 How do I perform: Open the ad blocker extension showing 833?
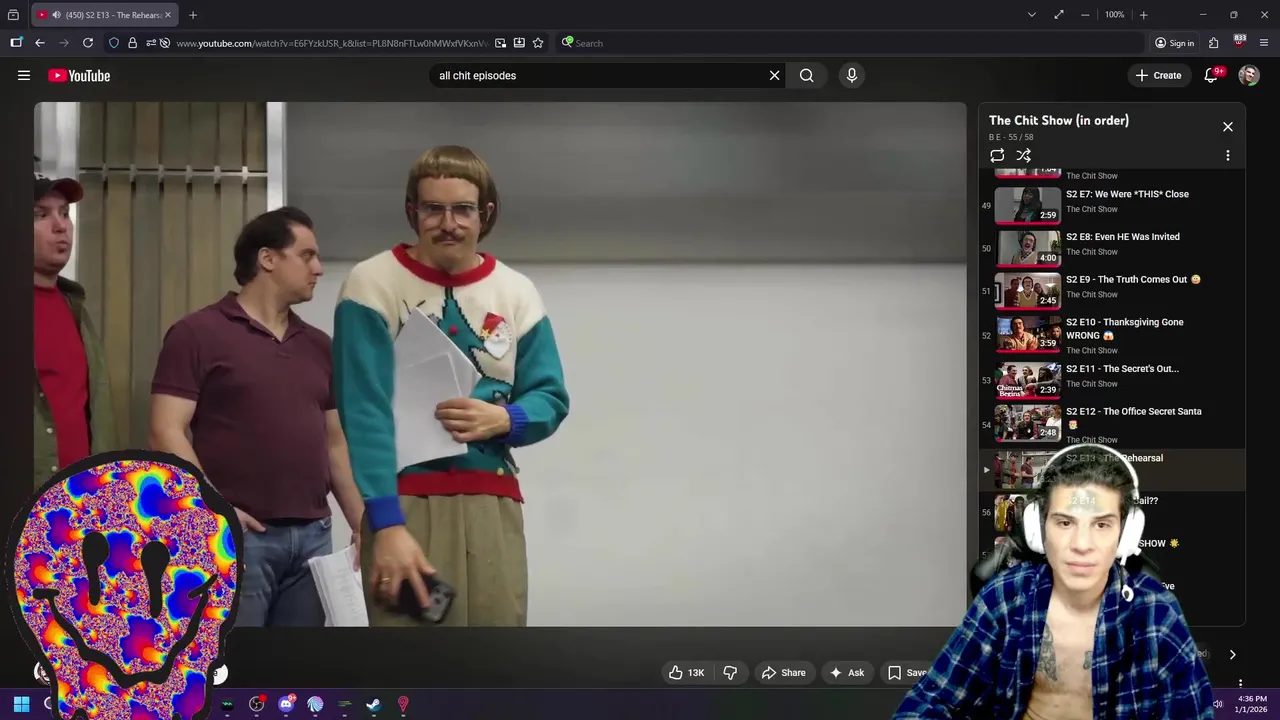point(1239,42)
